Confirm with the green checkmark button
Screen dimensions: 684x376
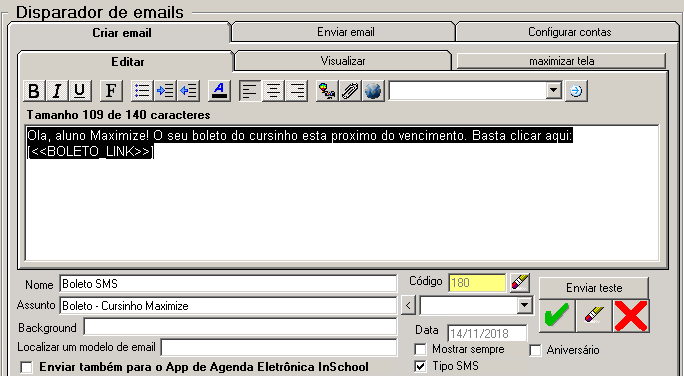(x=557, y=316)
